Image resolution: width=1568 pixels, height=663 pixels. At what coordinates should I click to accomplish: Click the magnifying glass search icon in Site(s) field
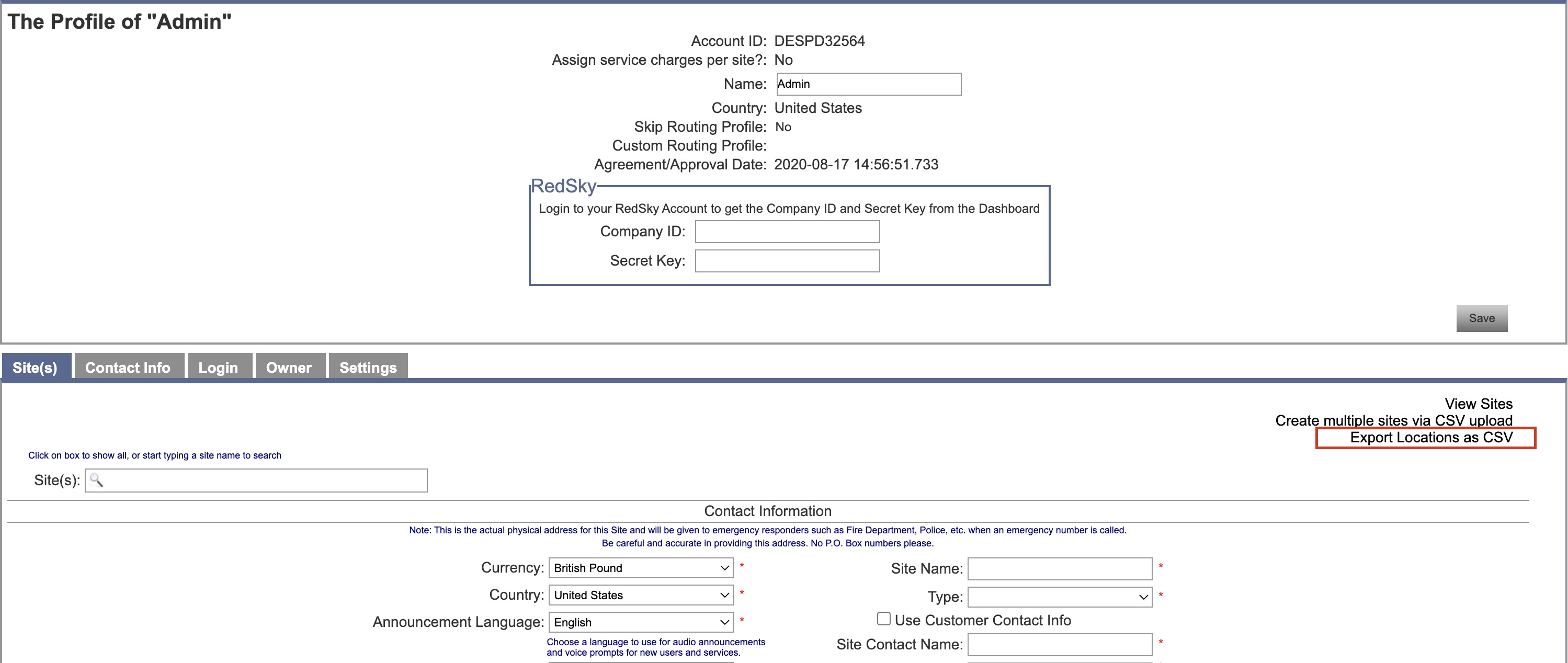click(97, 480)
